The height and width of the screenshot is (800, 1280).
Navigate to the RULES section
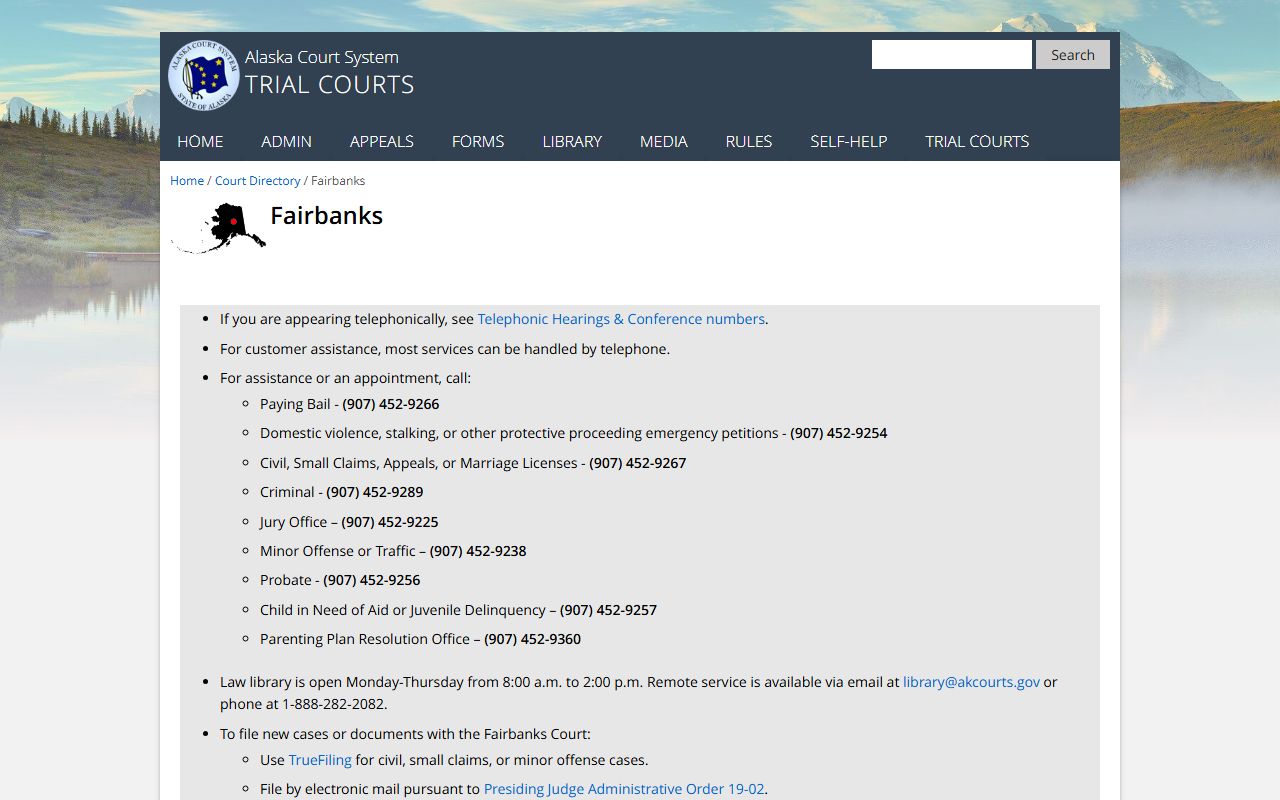(748, 141)
